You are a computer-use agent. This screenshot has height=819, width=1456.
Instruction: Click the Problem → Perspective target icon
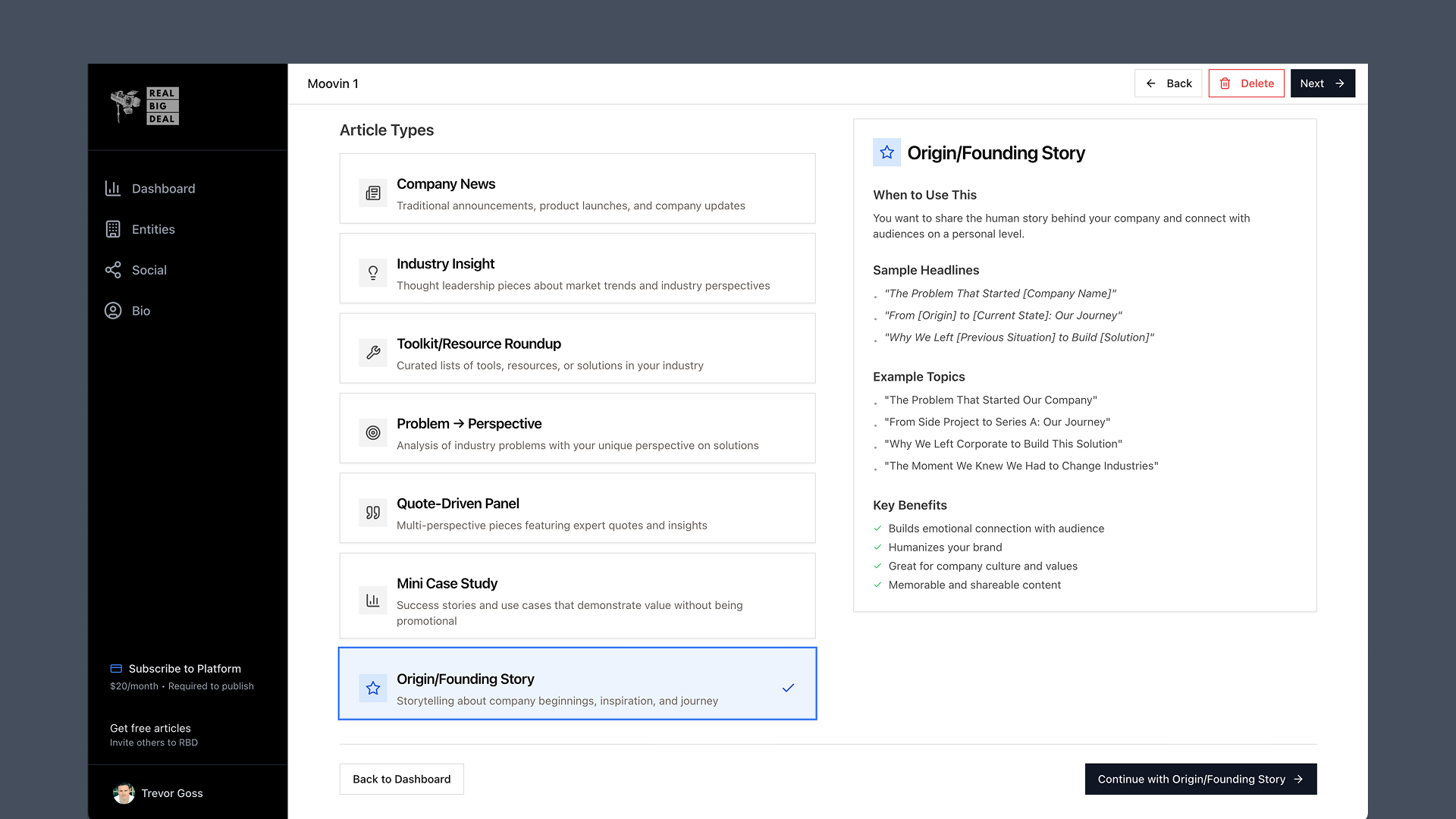372,433
